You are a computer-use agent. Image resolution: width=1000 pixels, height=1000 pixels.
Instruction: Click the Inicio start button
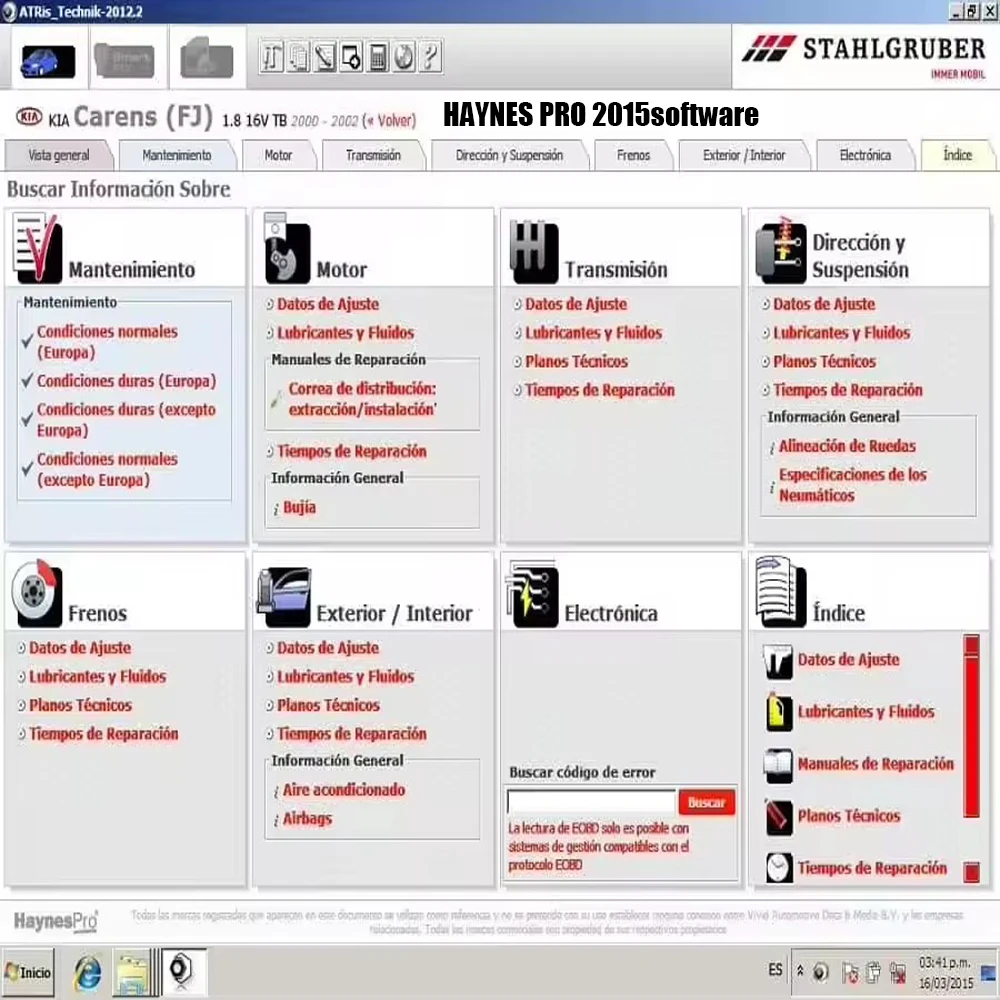pyautogui.click(x=28, y=972)
